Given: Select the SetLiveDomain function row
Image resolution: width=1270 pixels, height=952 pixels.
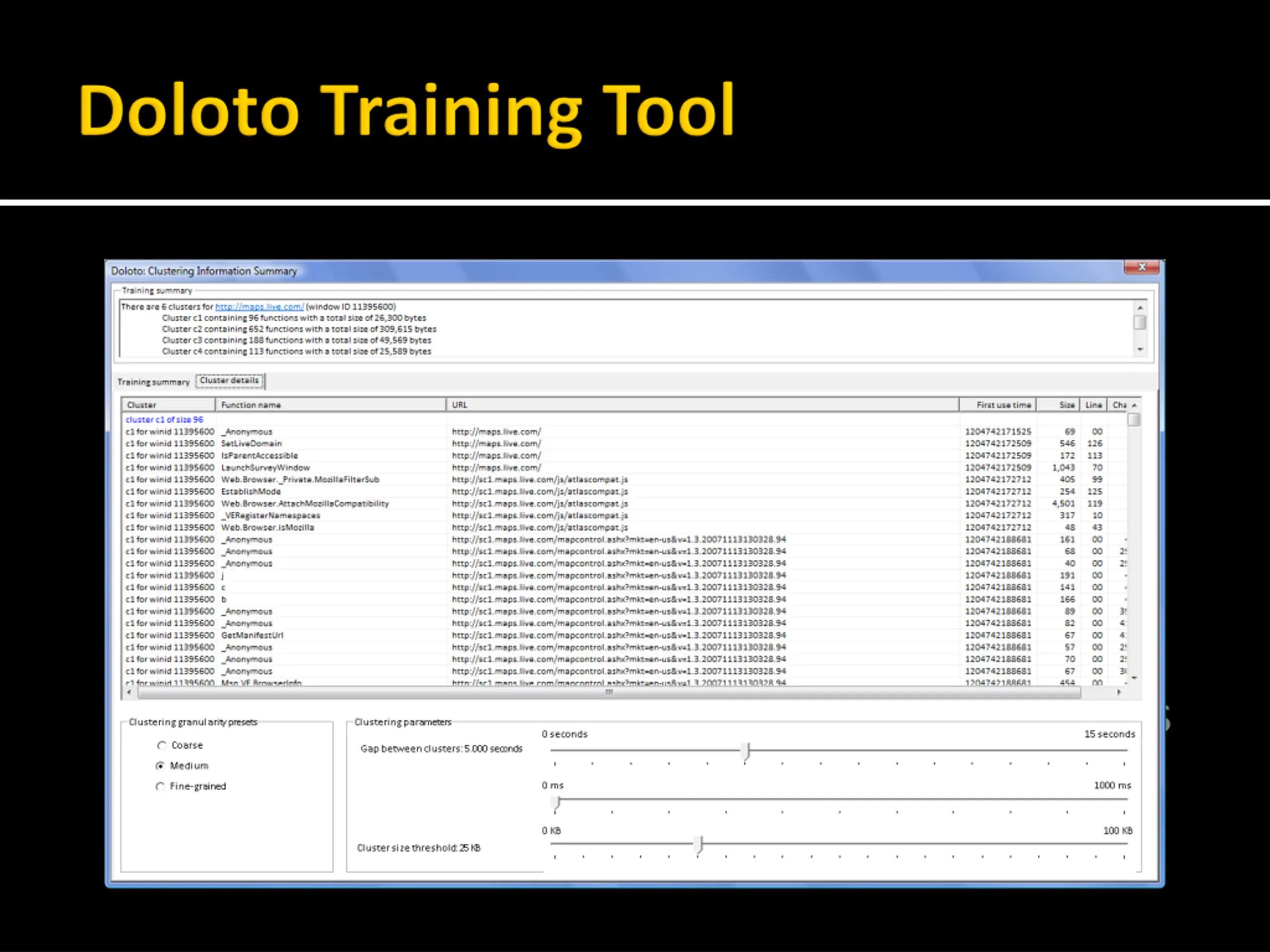Looking at the screenshot, I should tap(624, 444).
